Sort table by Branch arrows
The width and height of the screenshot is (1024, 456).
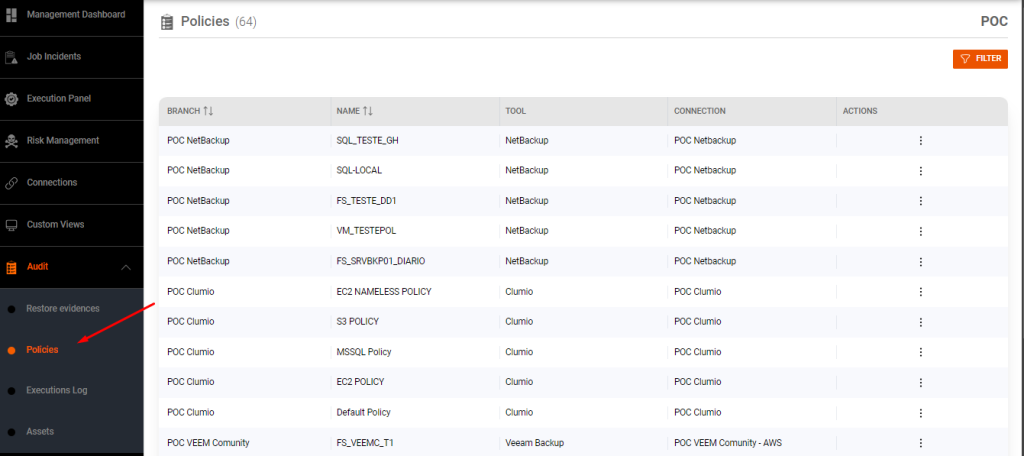tap(208, 111)
